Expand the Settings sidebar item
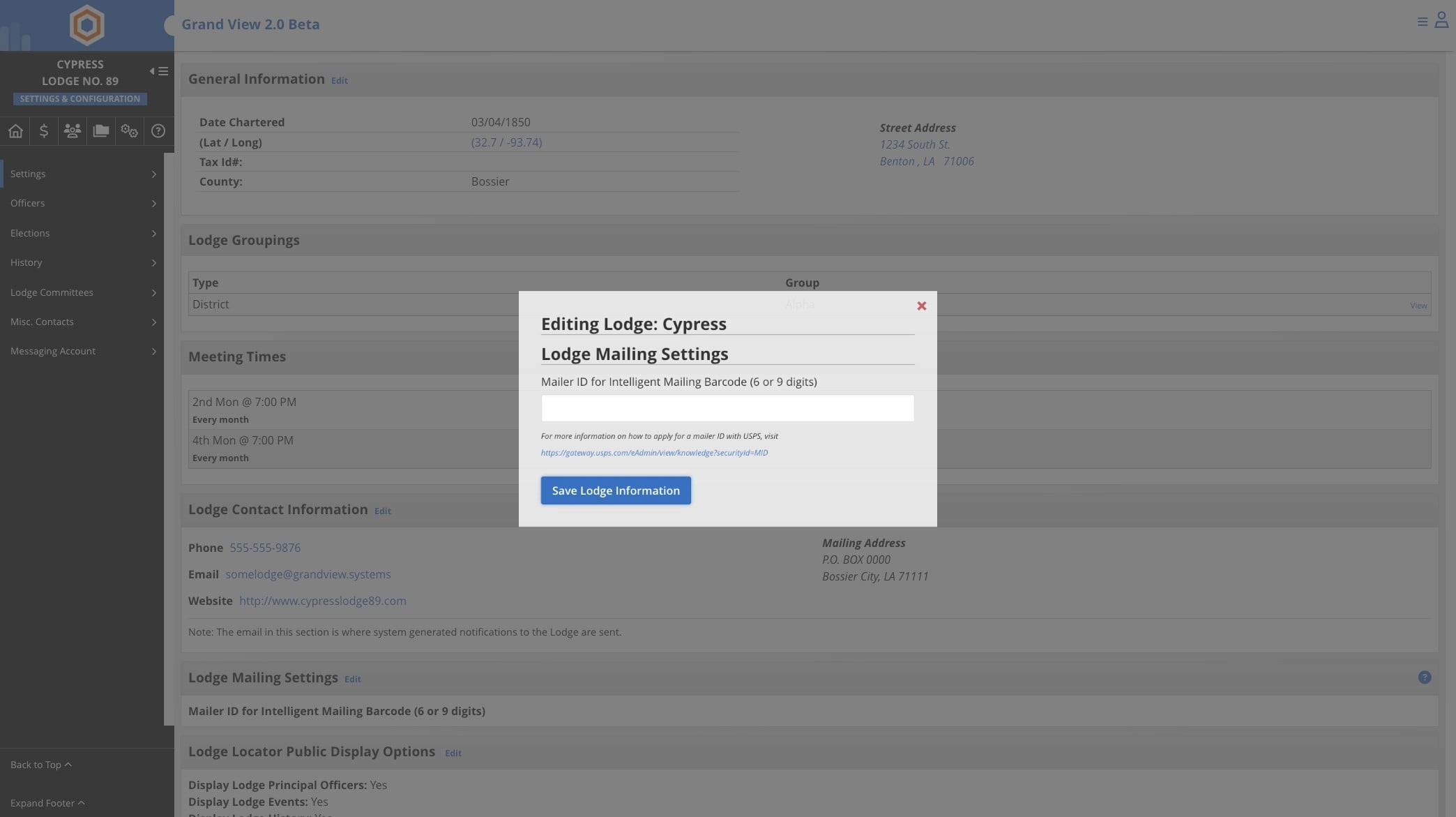This screenshot has height=817, width=1456. click(82, 174)
